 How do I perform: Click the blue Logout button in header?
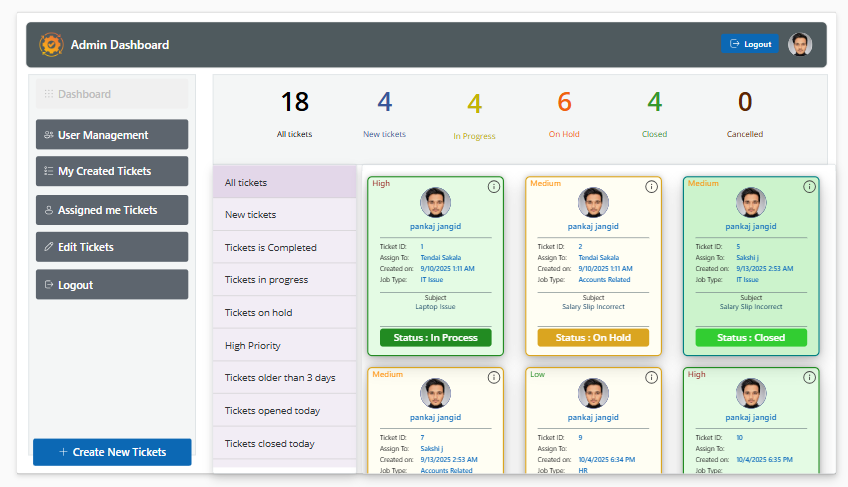(750, 44)
